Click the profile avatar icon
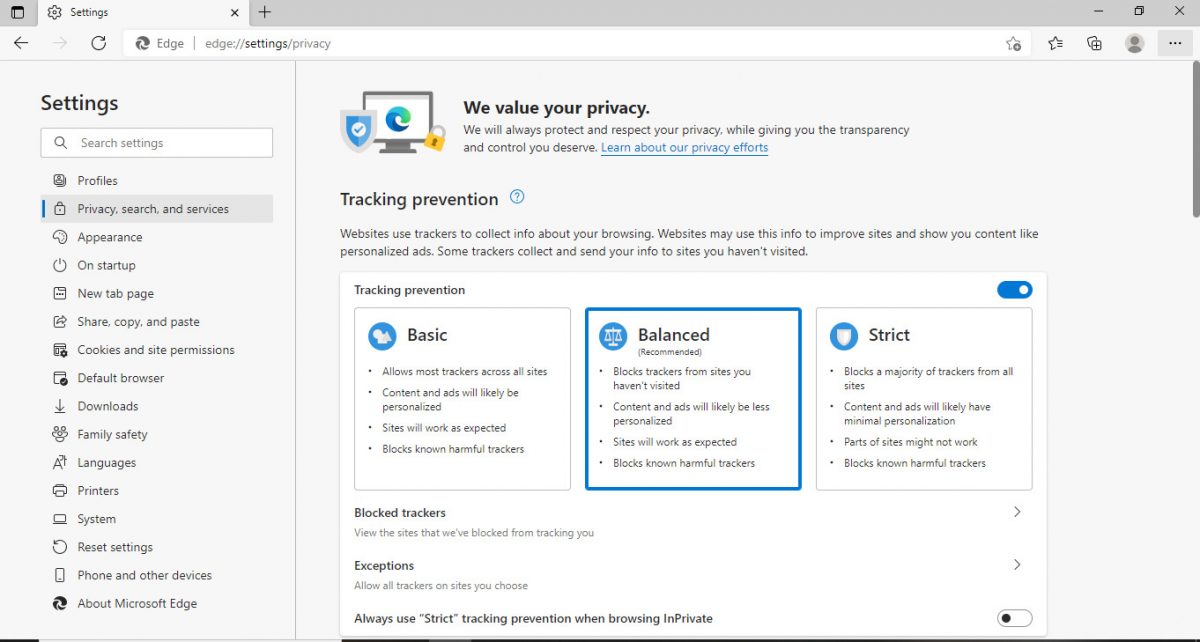This screenshot has width=1200, height=642. click(1134, 43)
